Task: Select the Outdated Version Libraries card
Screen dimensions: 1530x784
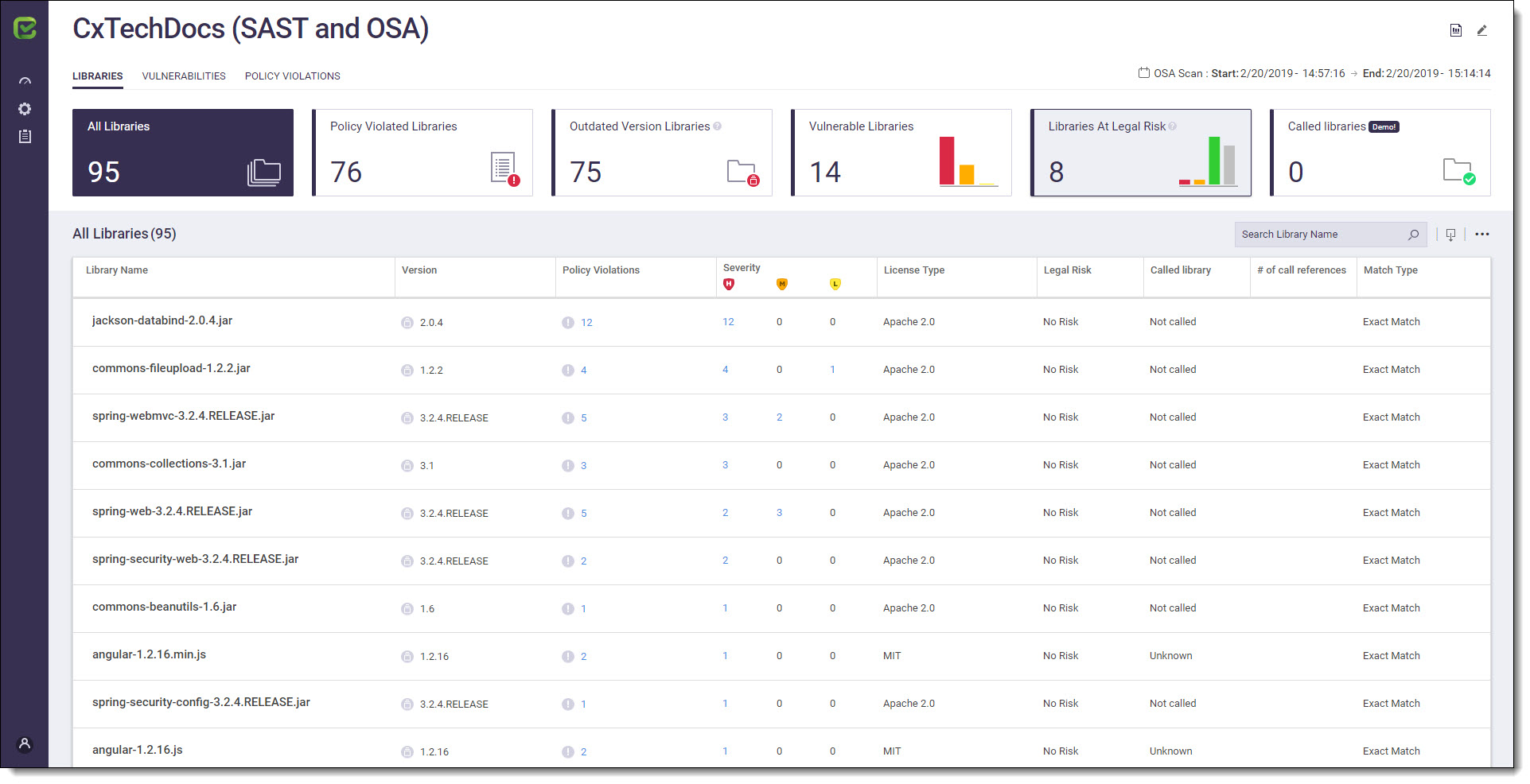Action: 662,153
